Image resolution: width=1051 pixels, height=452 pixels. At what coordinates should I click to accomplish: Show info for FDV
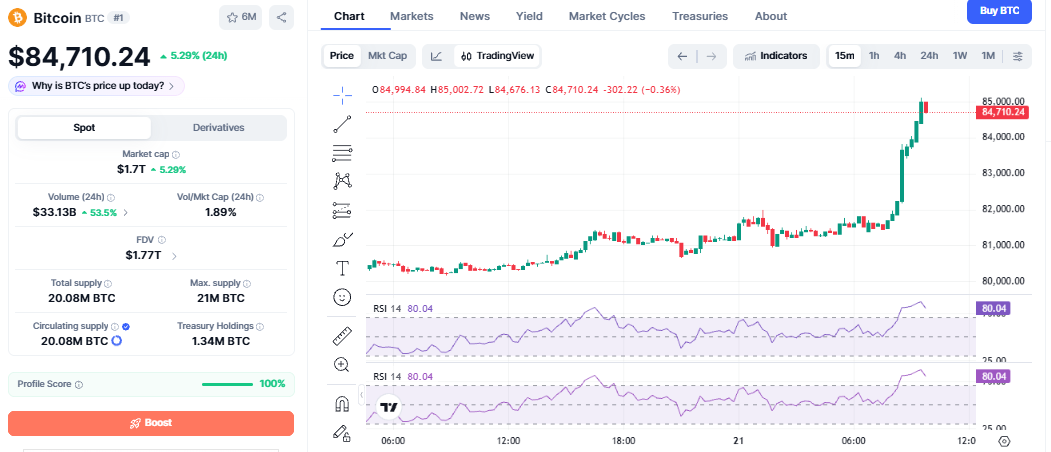162,239
